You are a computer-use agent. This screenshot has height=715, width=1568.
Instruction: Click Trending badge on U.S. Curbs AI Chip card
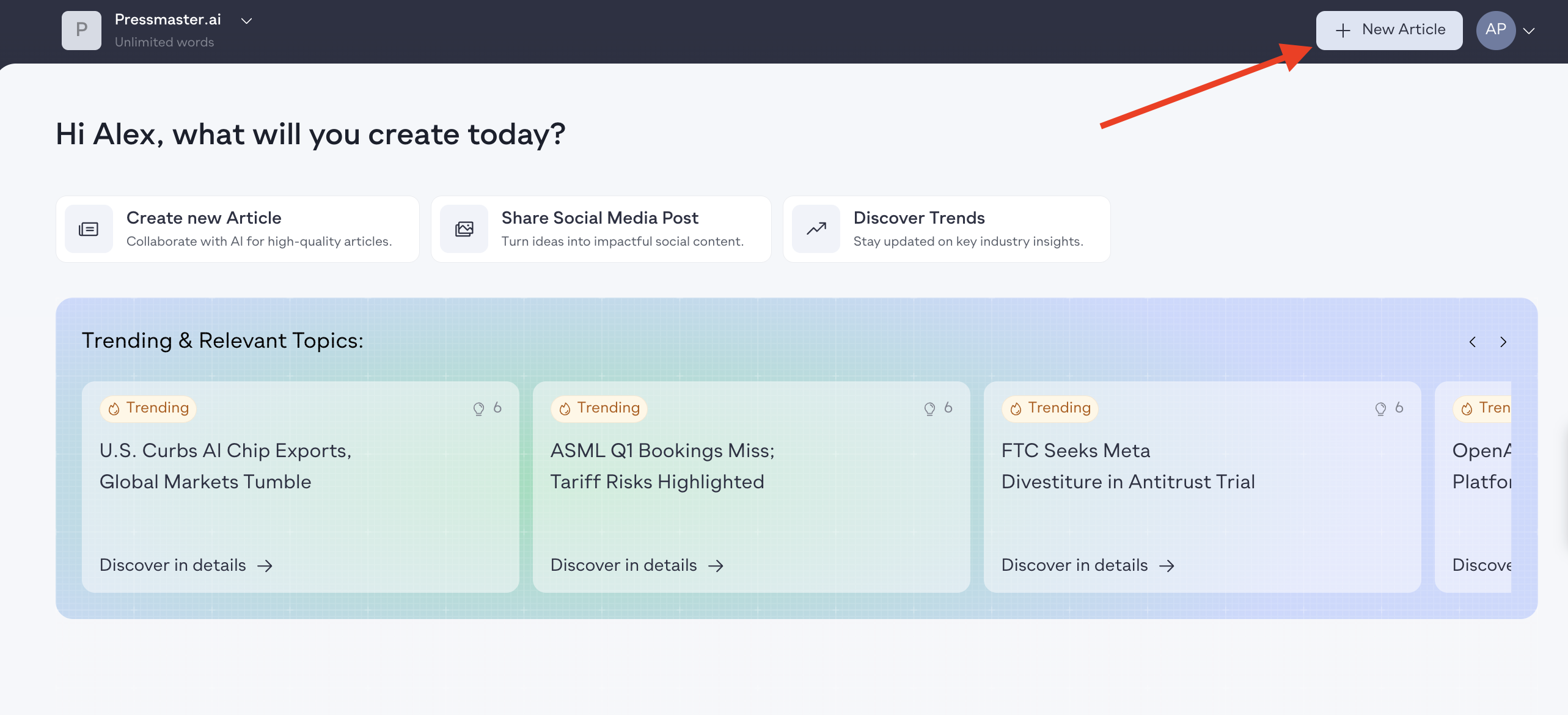pyautogui.click(x=148, y=408)
